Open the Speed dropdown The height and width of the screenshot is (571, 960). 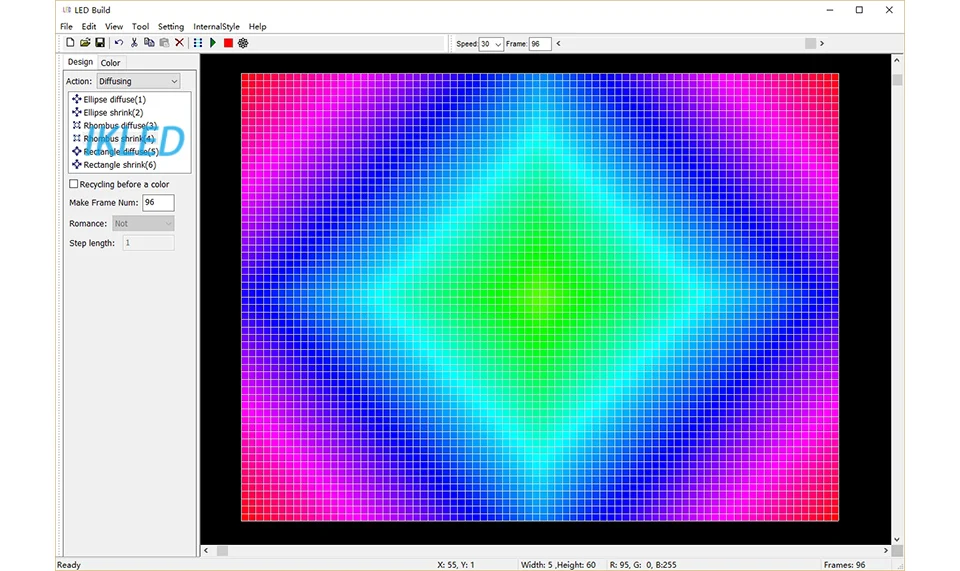491,44
